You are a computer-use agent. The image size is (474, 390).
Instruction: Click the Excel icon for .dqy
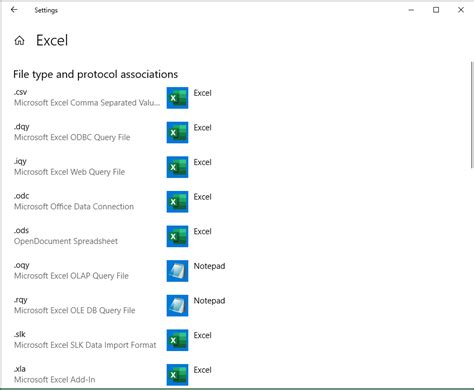[177, 133]
